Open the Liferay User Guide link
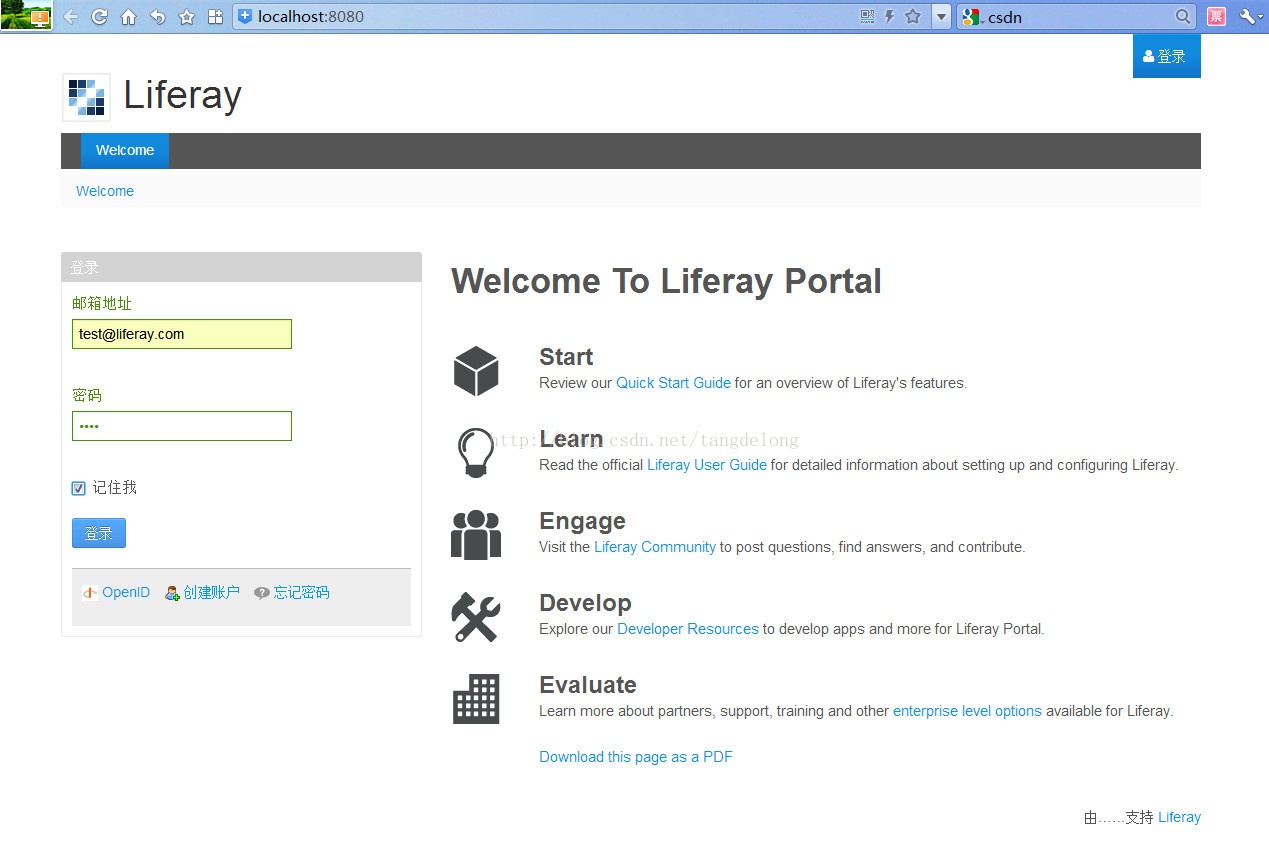Viewport: 1269px width, 859px height. (x=707, y=464)
